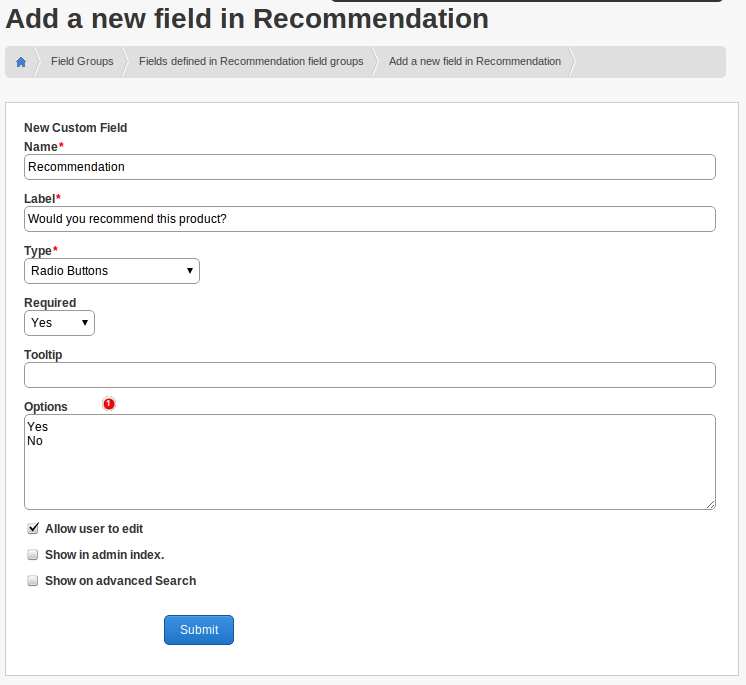
Task: Click the empty Tooltip input box
Action: (x=369, y=375)
